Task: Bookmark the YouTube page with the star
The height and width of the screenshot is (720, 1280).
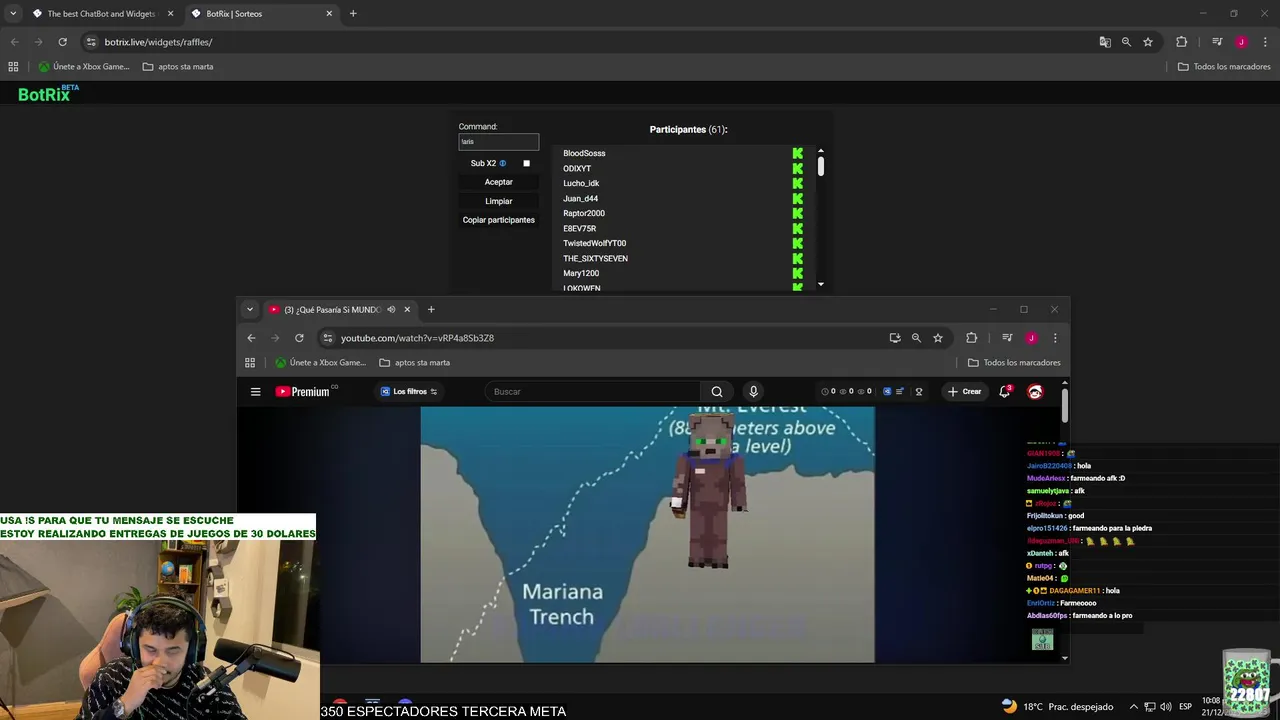Action: coord(938,338)
